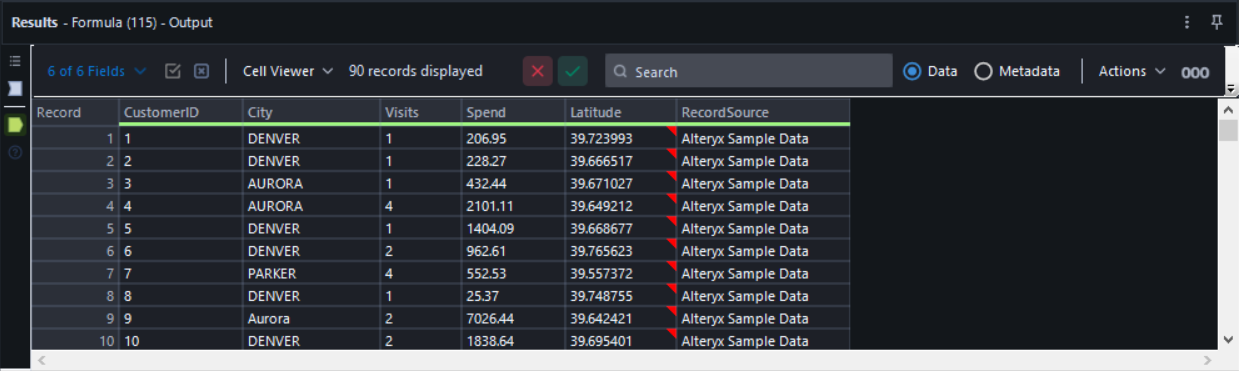Select the Metadata radio button

coord(983,71)
